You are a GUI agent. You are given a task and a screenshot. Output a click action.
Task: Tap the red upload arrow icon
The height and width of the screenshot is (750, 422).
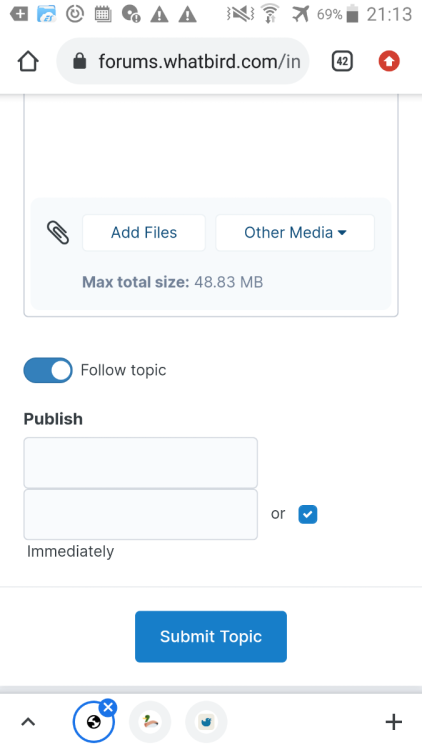tap(389, 61)
